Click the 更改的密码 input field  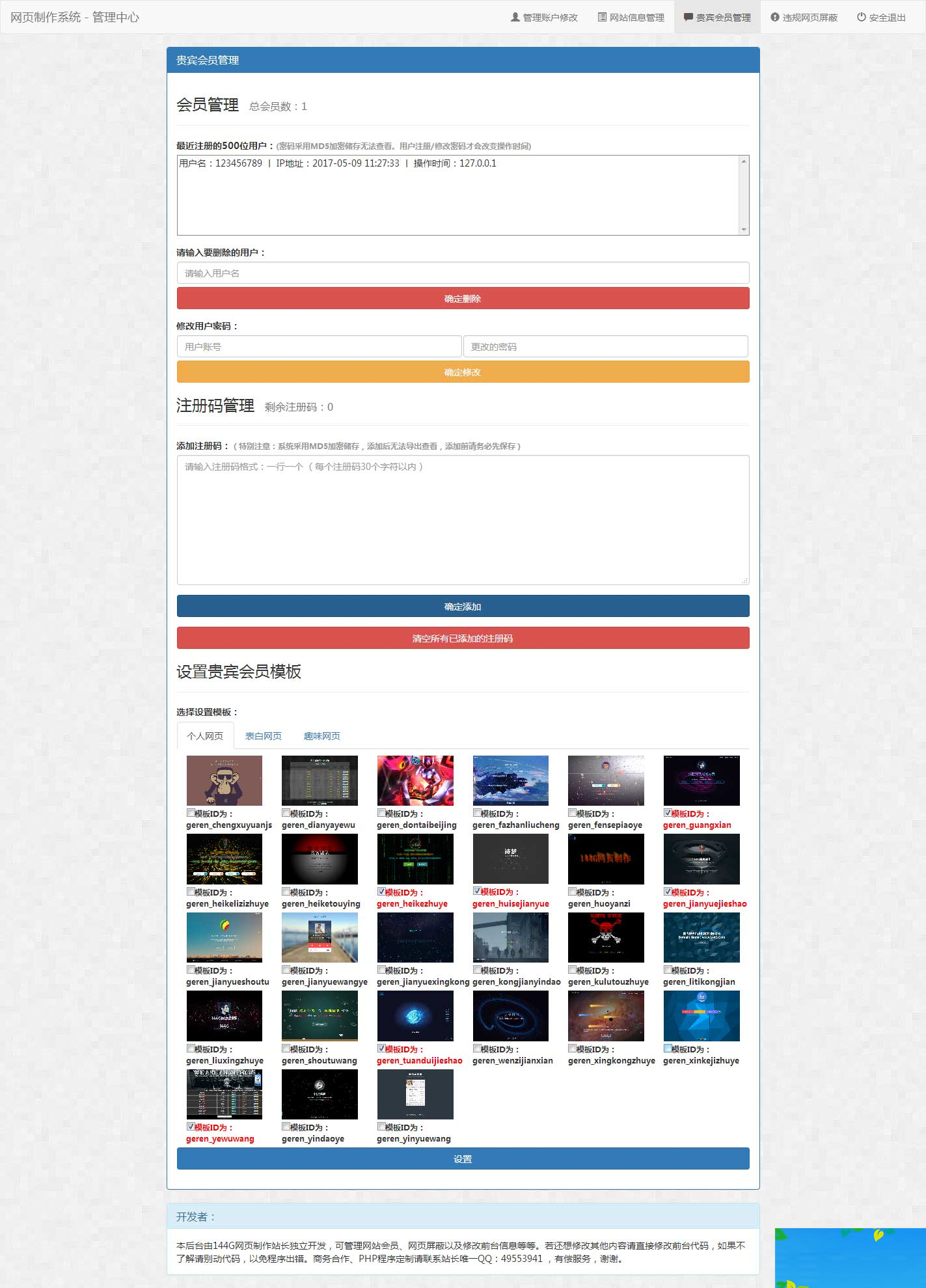click(605, 347)
